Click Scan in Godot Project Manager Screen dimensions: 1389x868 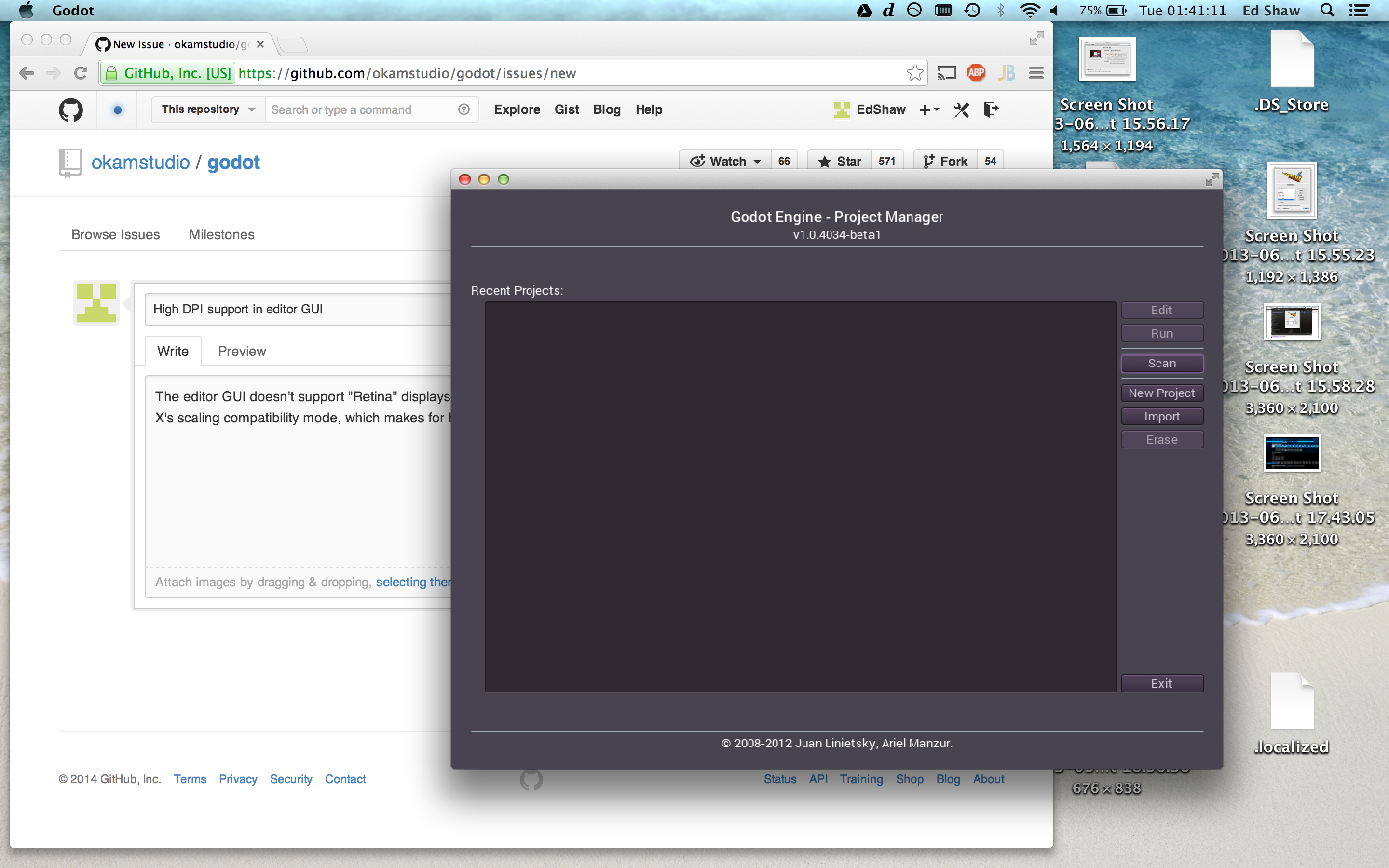point(1162,364)
